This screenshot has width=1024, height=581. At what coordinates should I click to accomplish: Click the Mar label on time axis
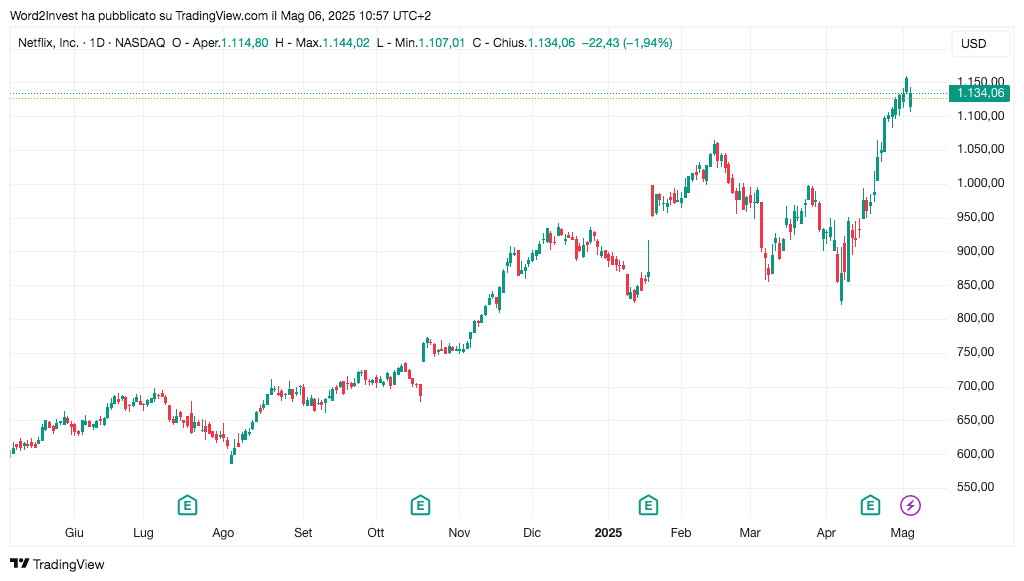(x=750, y=533)
